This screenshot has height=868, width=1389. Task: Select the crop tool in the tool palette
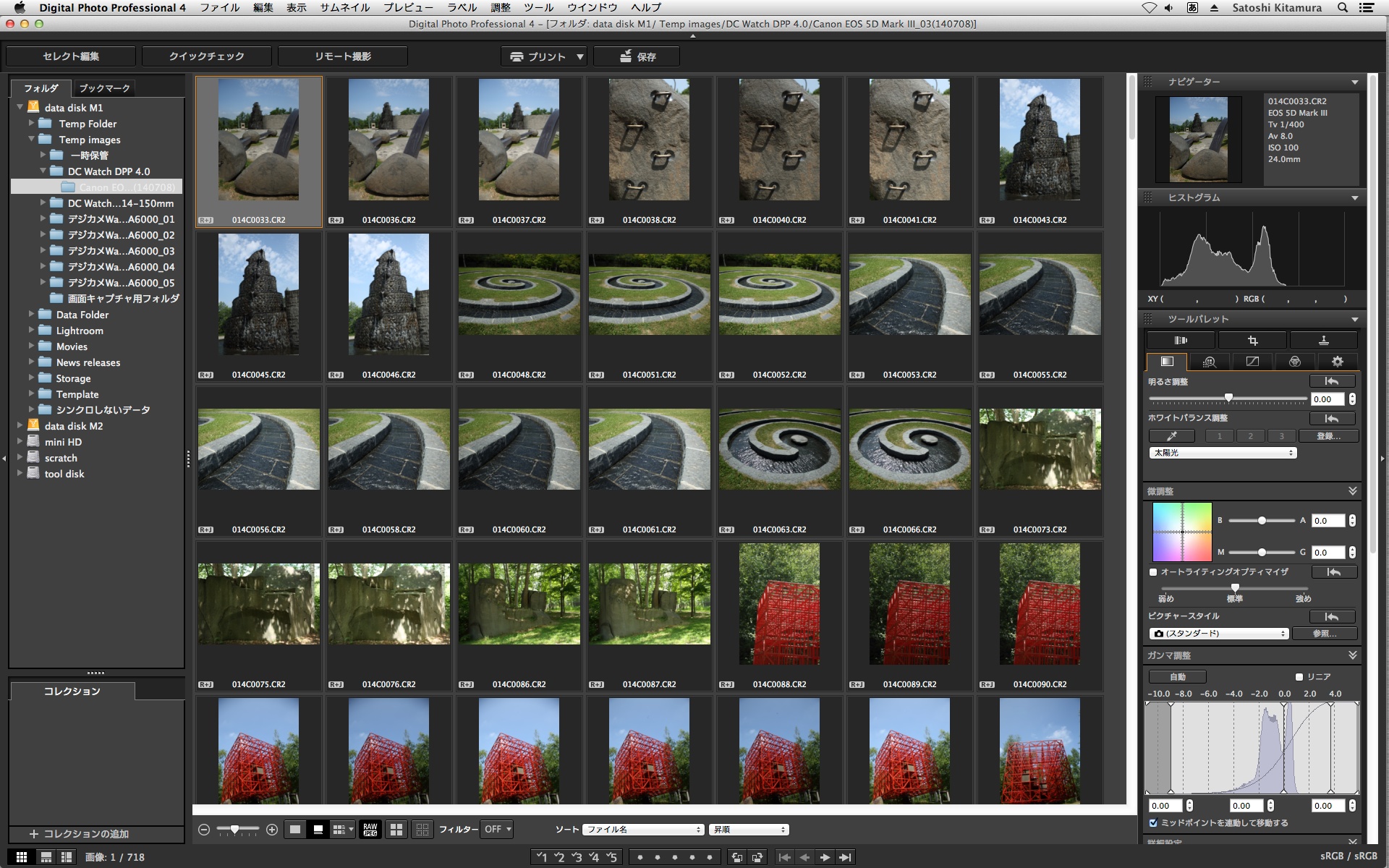click(x=1252, y=340)
